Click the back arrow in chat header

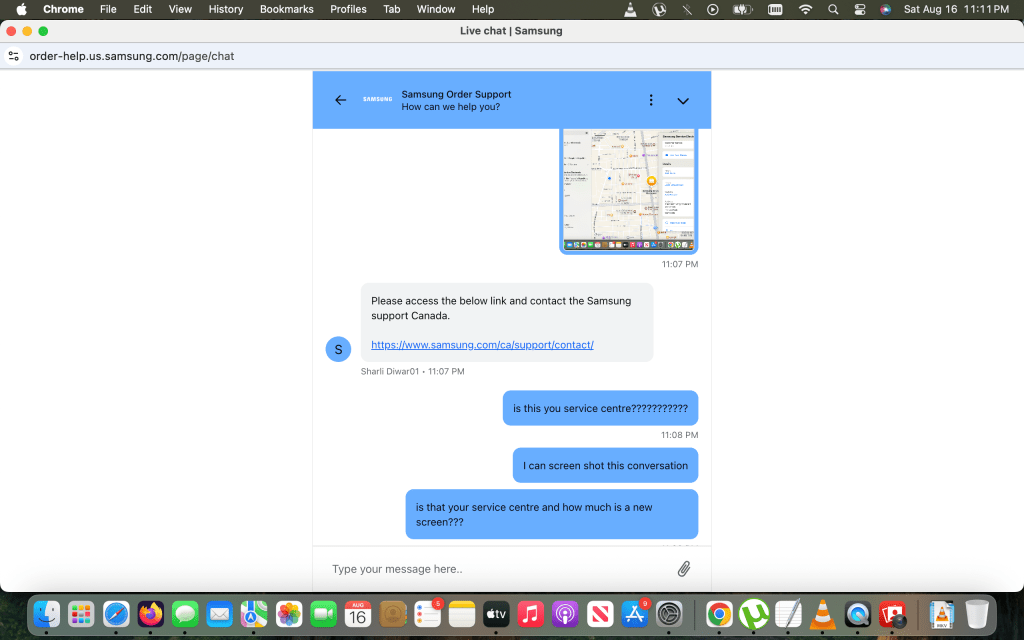click(x=340, y=100)
